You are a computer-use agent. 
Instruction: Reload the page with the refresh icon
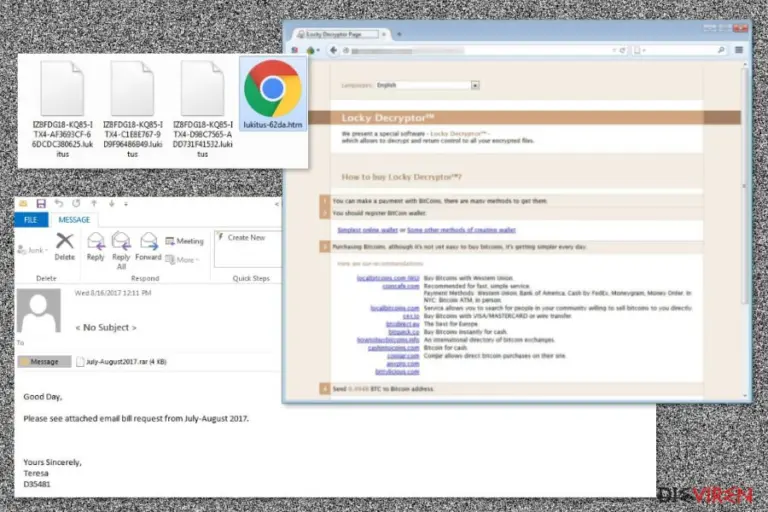tap(623, 50)
